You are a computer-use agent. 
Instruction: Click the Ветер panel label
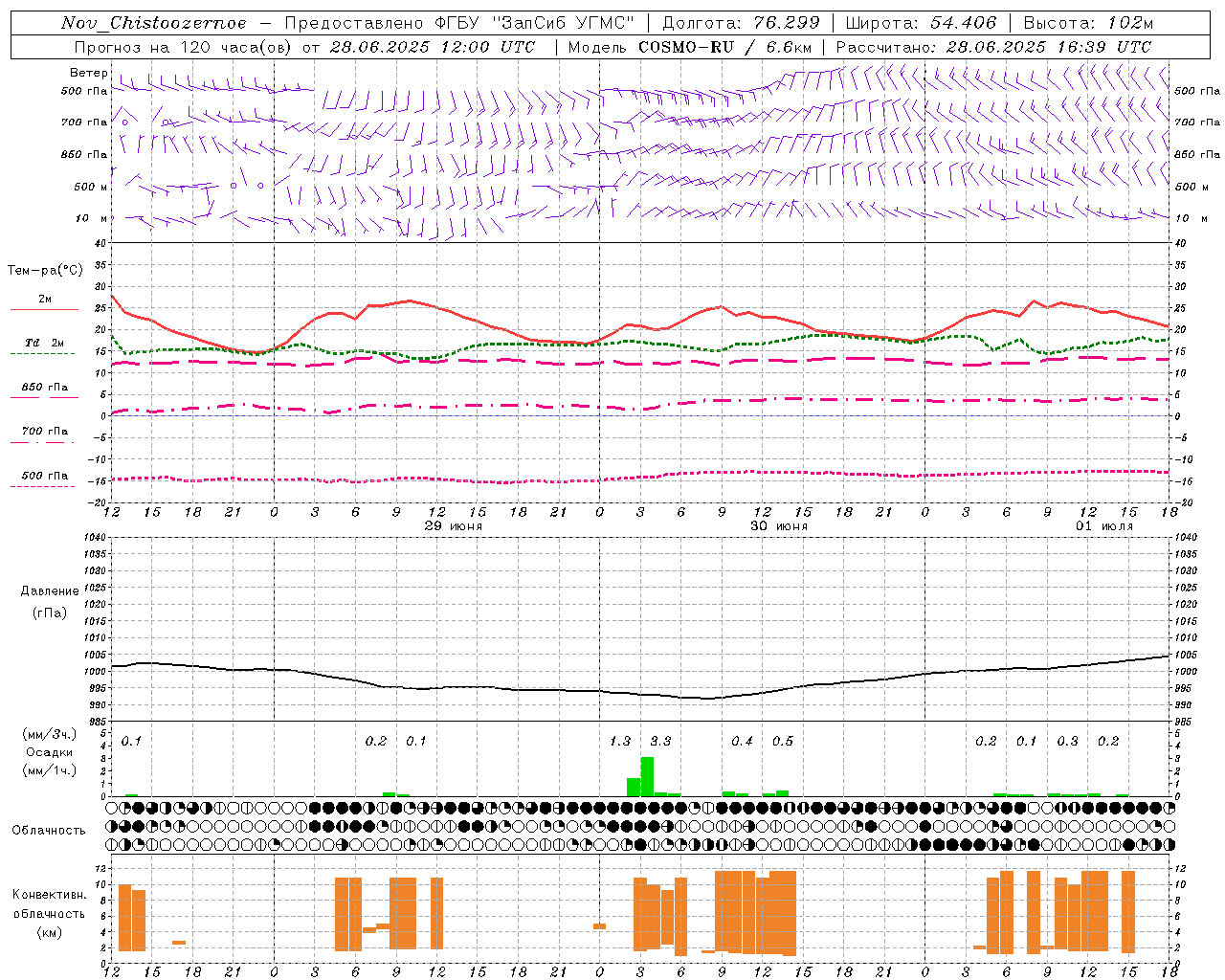(89, 73)
